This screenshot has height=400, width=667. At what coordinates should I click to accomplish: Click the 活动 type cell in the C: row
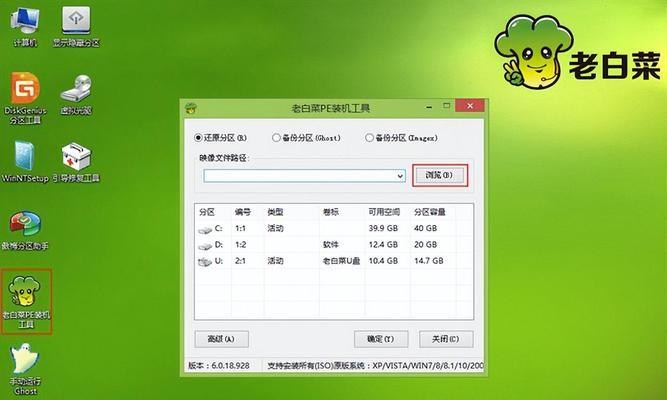coord(275,229)
